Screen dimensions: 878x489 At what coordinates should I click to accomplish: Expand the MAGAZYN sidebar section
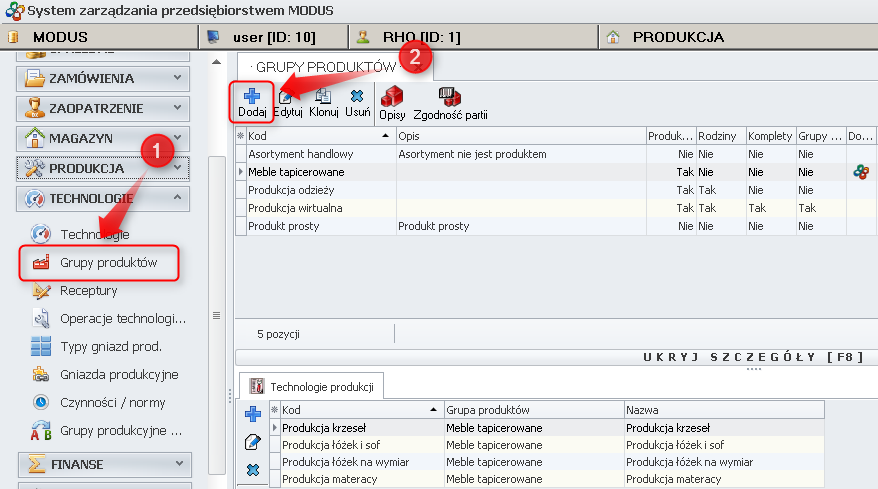pos(103,138)
